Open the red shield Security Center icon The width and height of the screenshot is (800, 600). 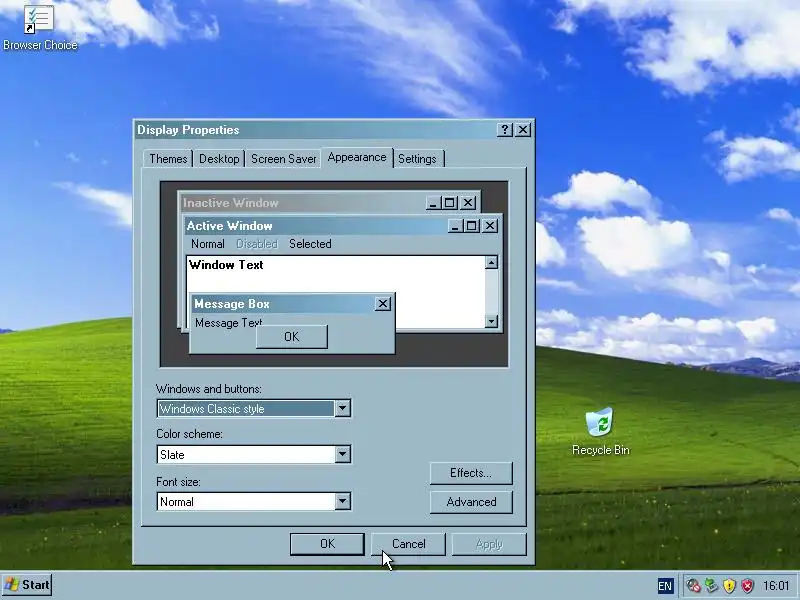pyautogui.click(x=747, y=585)
